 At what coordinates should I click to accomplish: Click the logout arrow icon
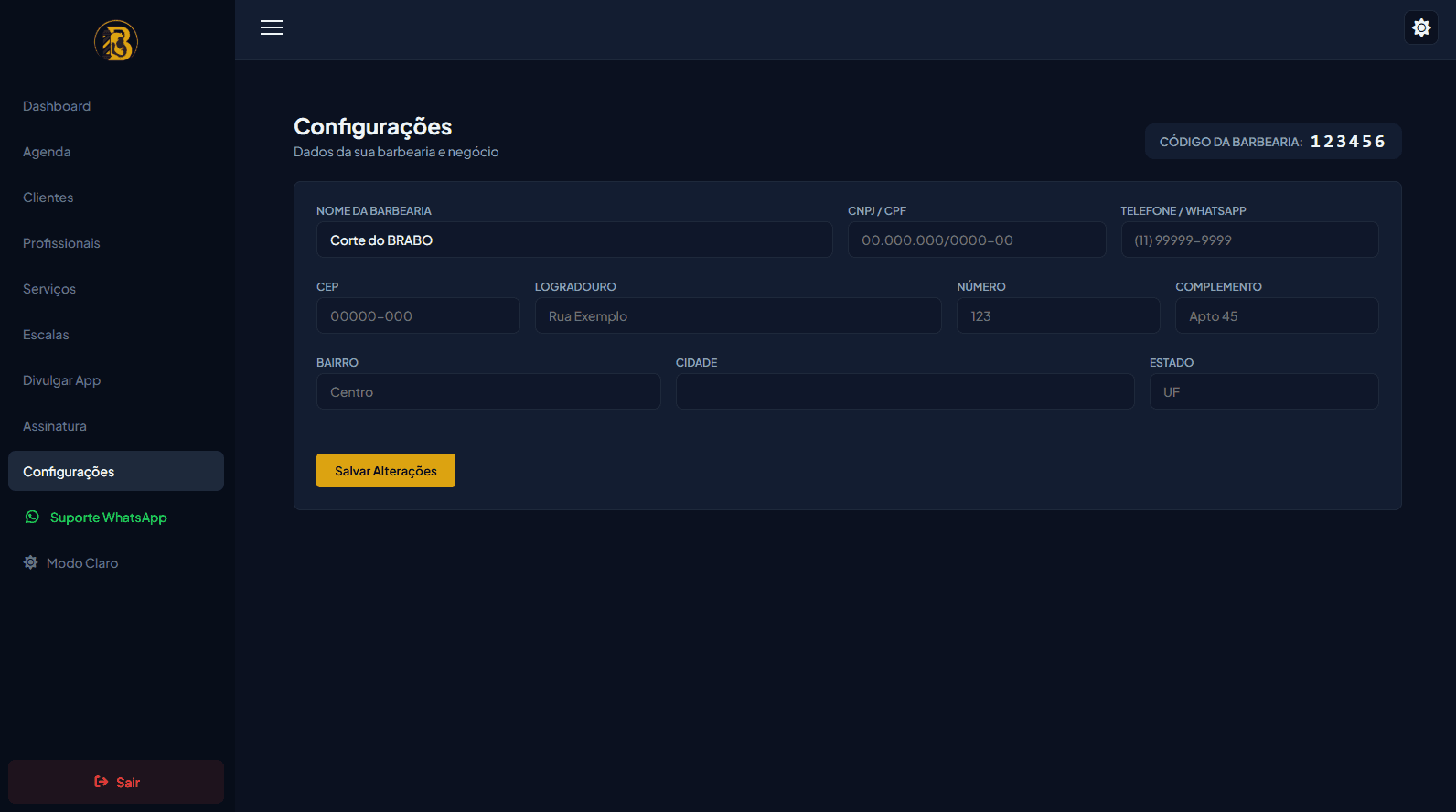tap(102, 782)
